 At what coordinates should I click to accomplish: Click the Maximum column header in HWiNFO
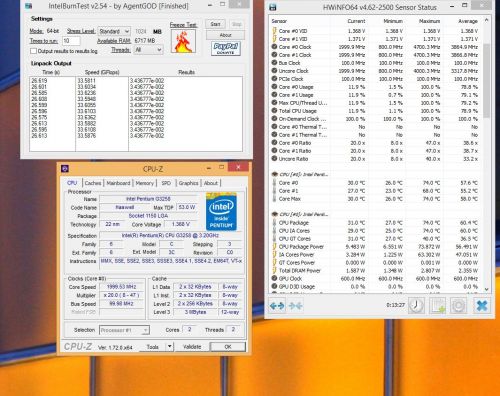pyautogui.click(x=429, y=21)
